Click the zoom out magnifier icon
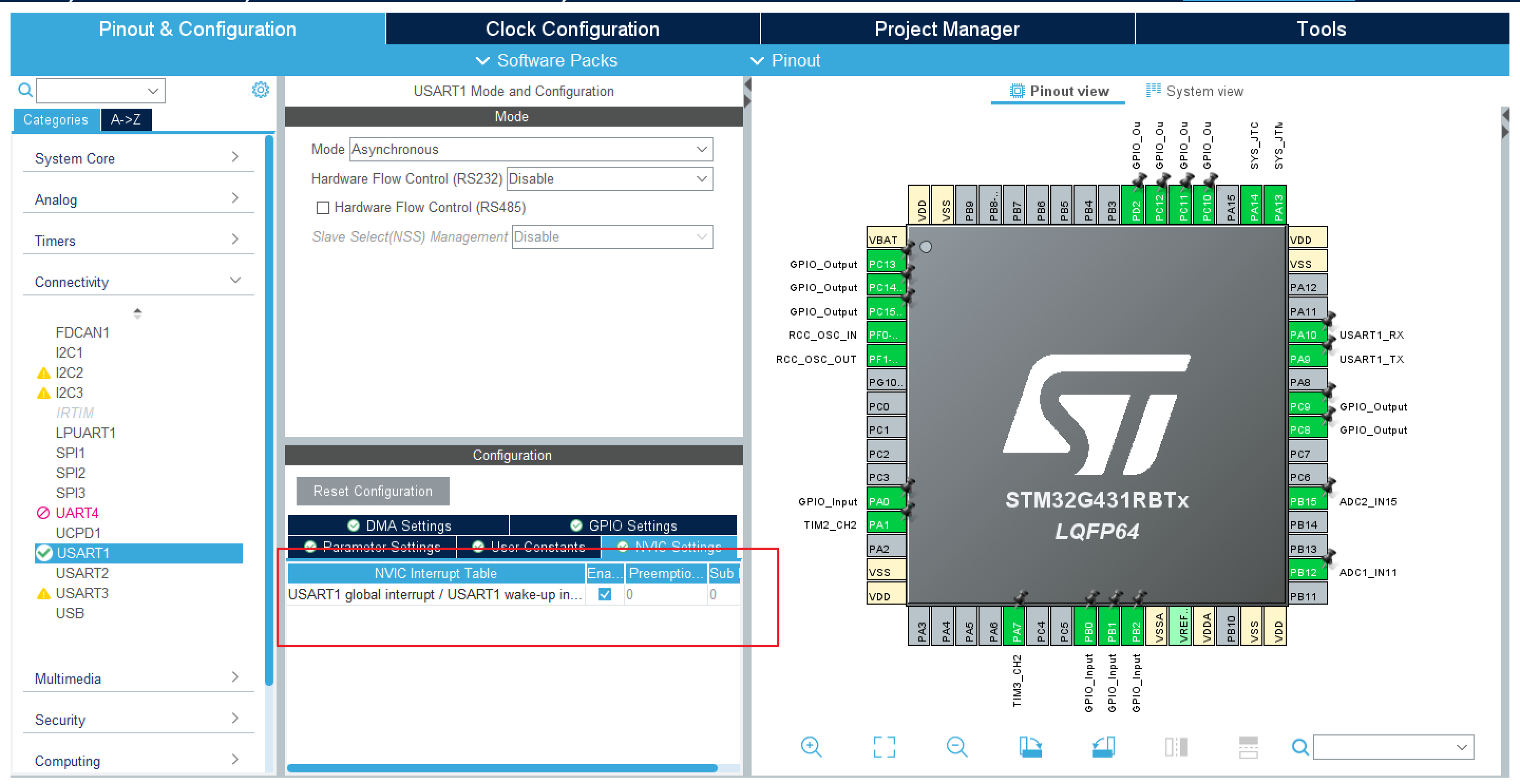 pos(956,747)
